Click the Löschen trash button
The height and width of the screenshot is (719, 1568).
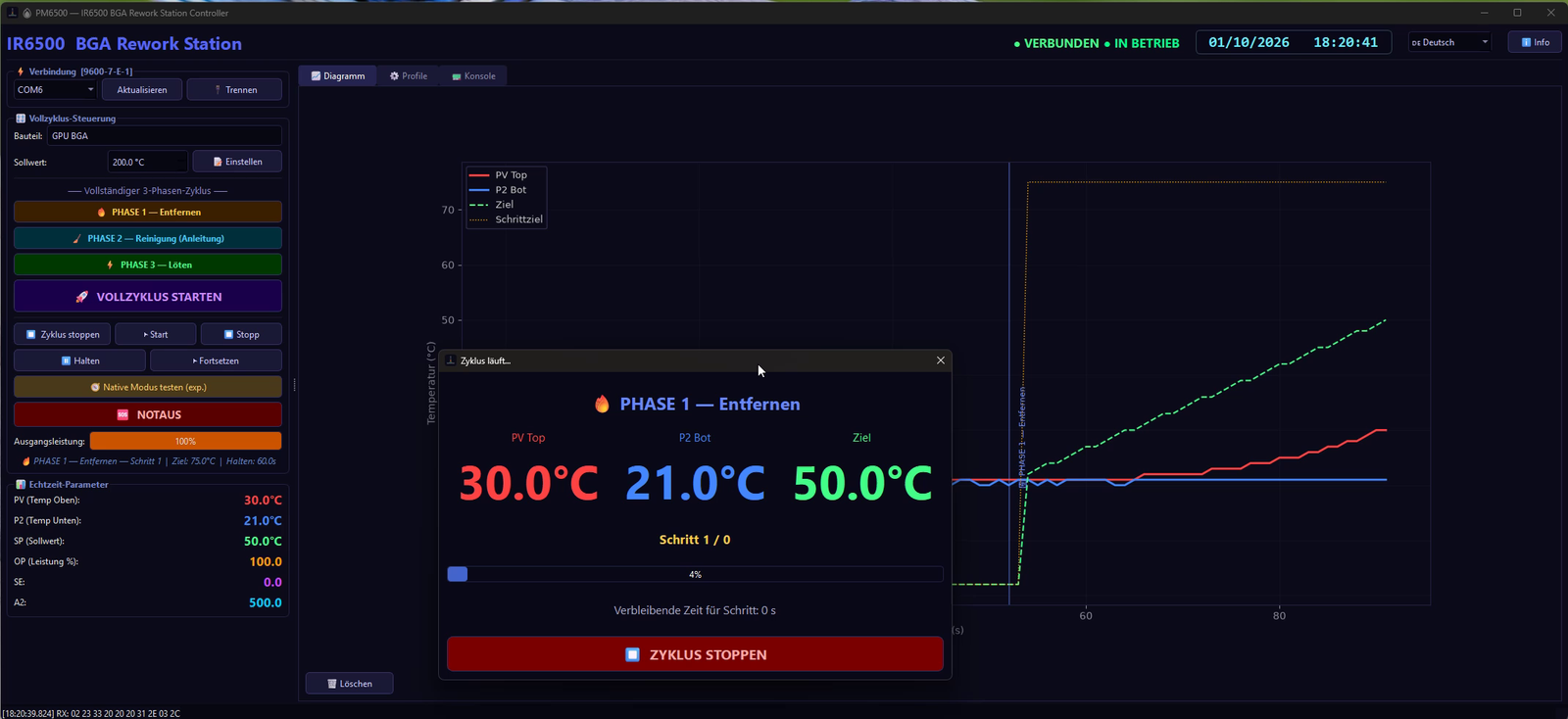pos(350,683)
